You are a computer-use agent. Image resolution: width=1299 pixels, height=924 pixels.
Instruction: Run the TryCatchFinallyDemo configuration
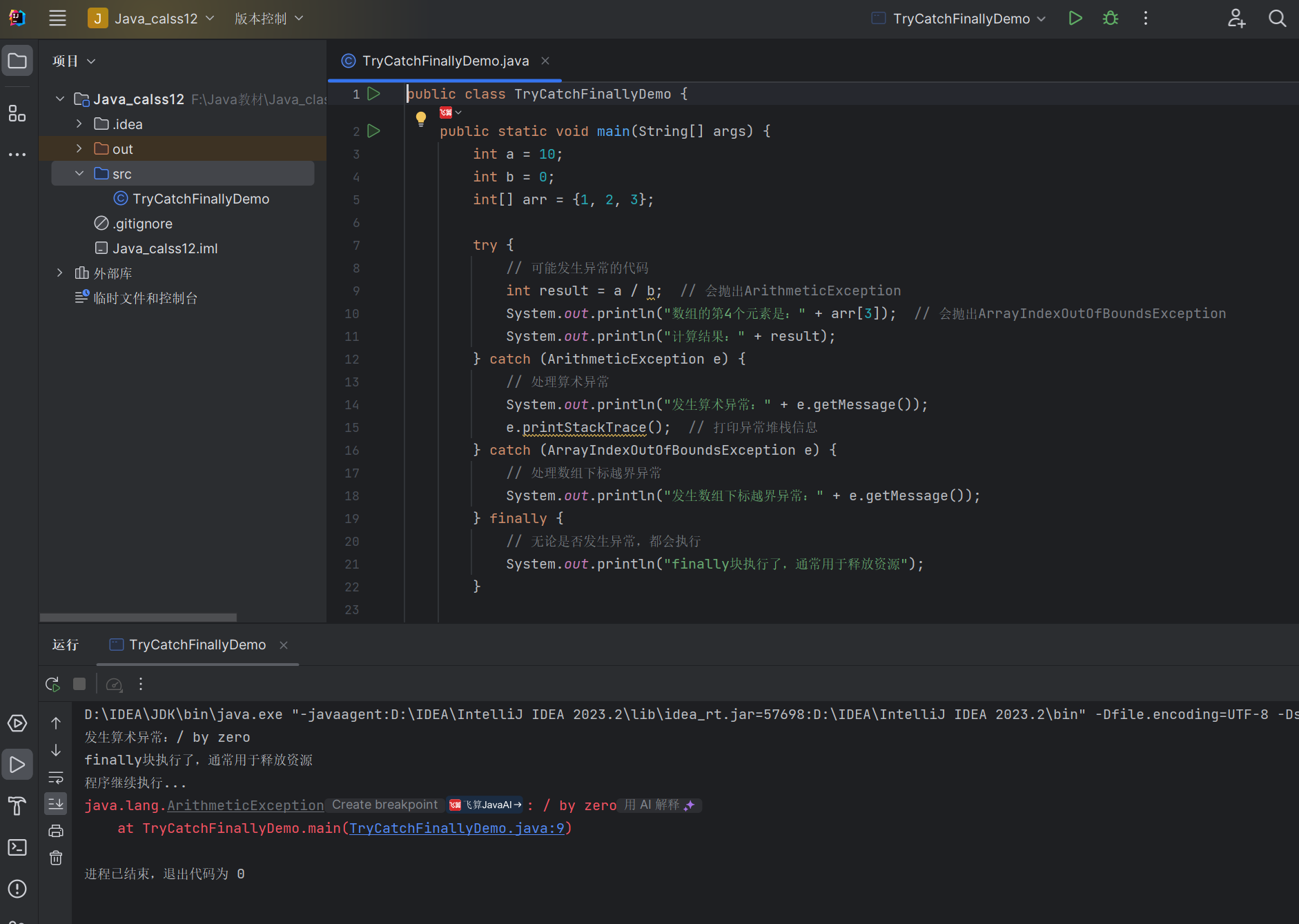(x=1075, y=19)
